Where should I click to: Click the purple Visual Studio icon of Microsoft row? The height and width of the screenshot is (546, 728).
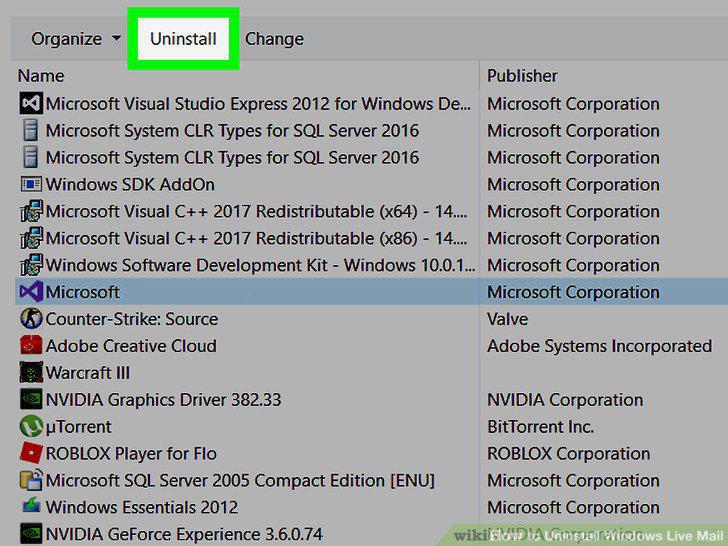[x=31, y=292]
